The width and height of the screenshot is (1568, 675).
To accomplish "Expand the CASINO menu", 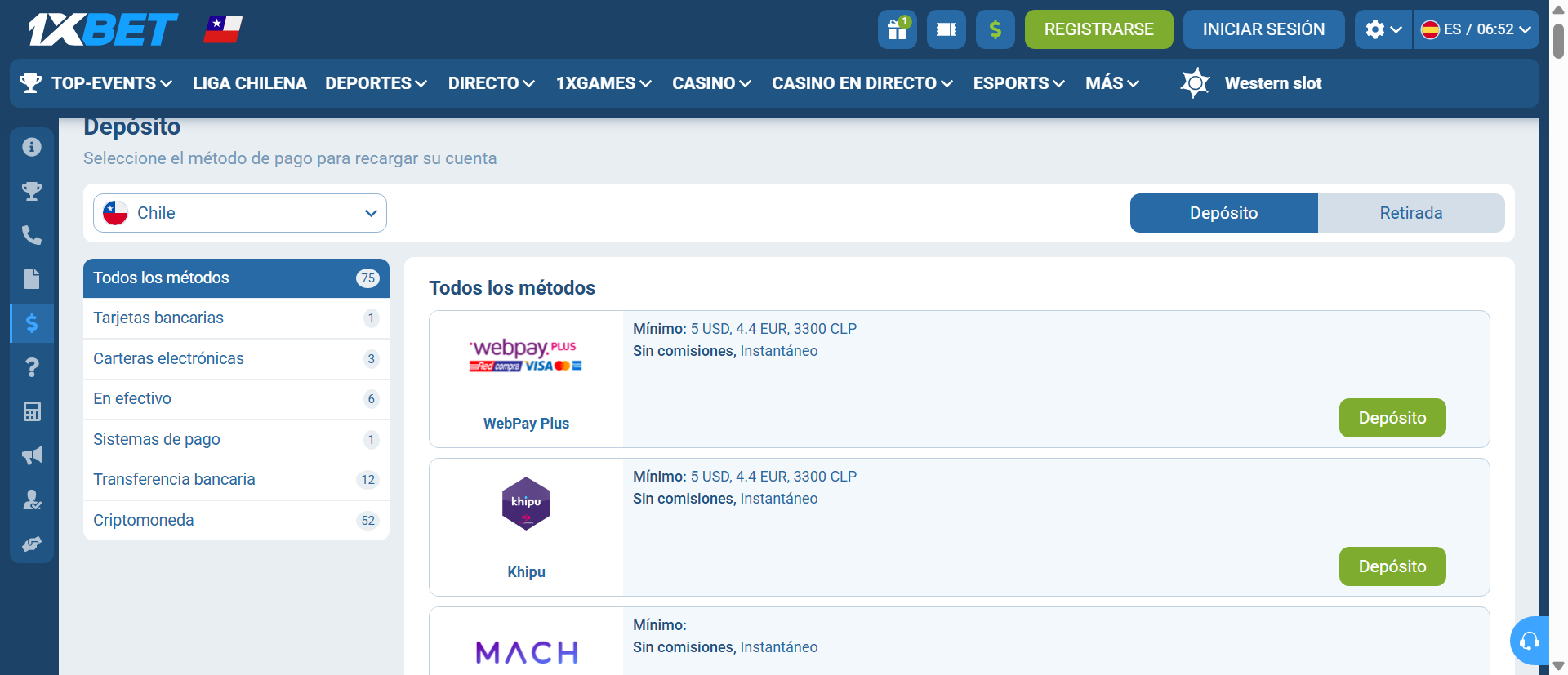I will 711,83.
